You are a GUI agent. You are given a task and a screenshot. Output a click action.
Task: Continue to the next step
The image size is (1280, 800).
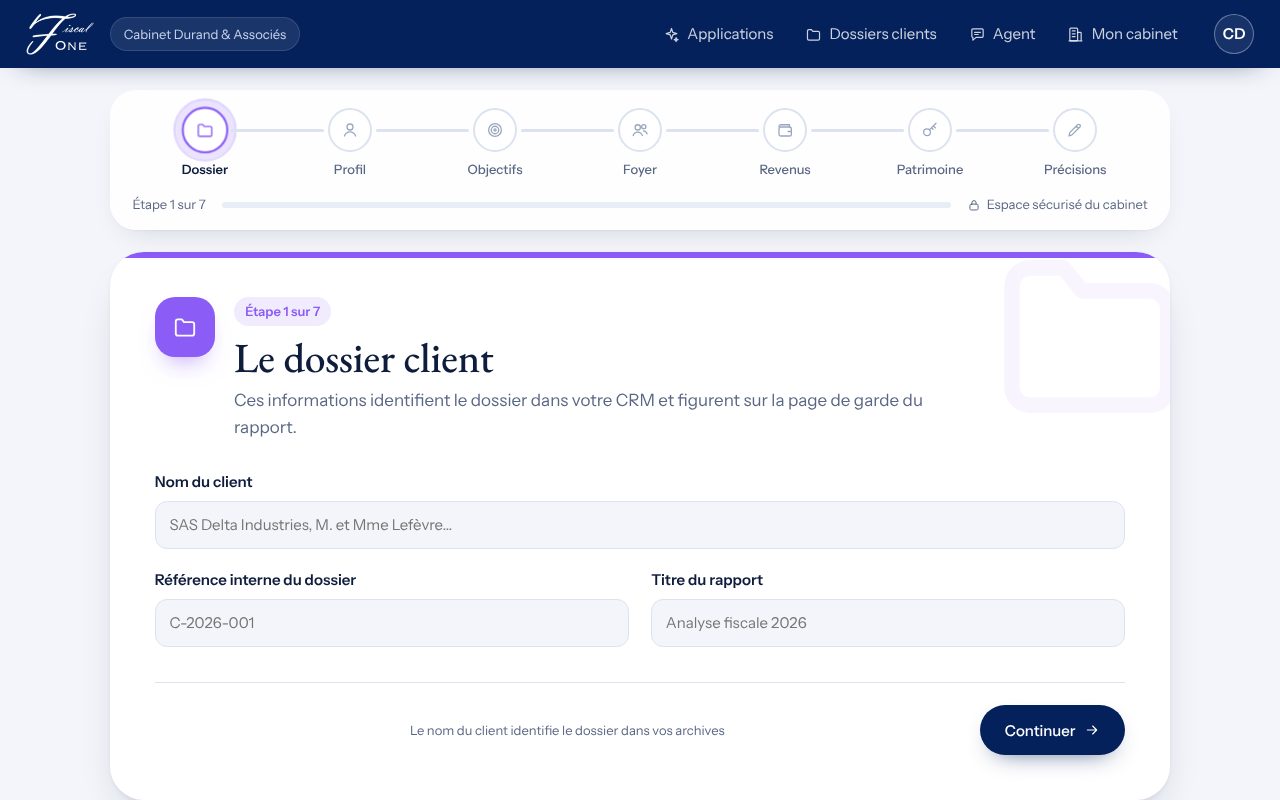[1052, 730]
